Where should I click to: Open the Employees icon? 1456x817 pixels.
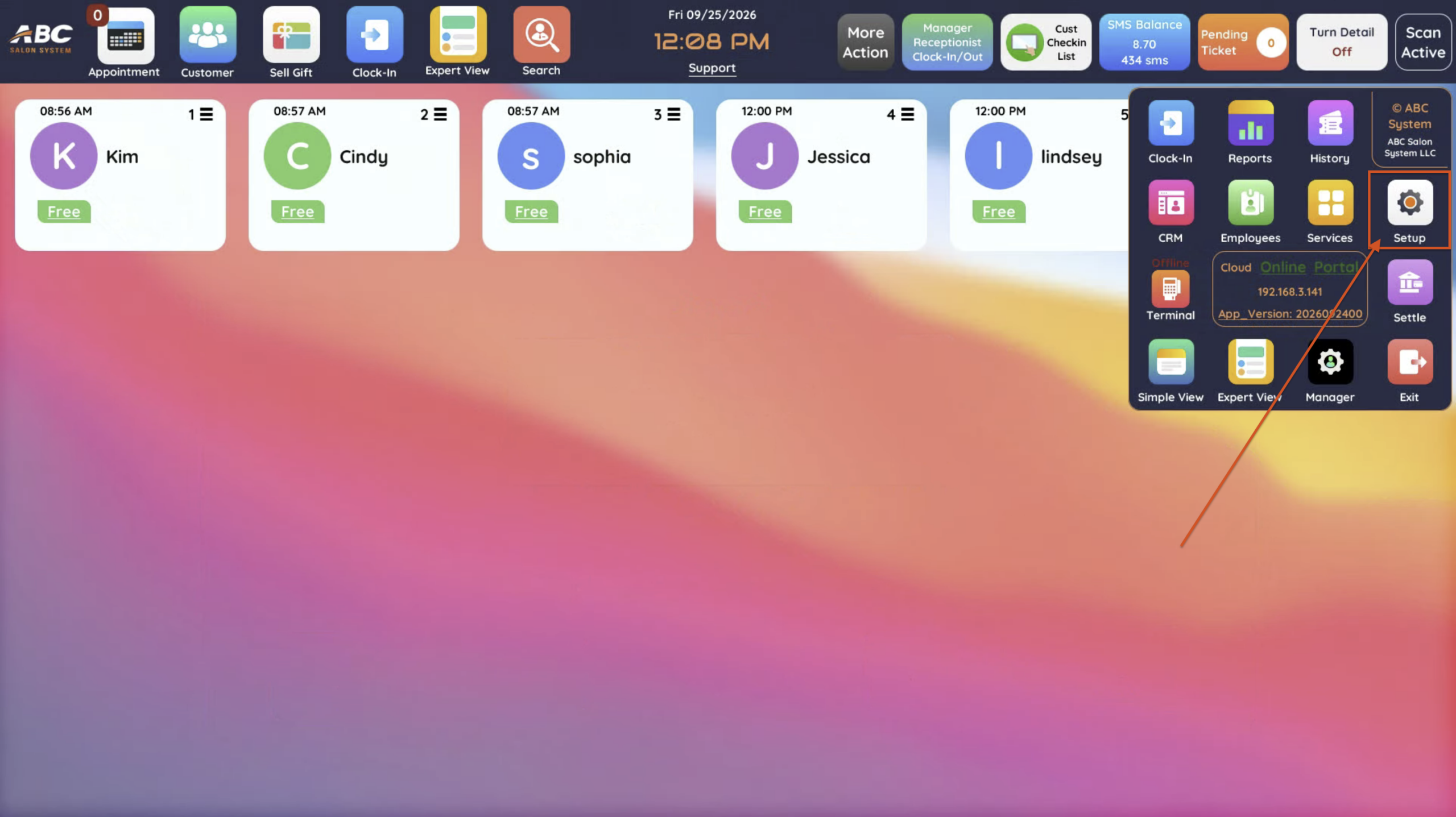(x=1250, y=202)
